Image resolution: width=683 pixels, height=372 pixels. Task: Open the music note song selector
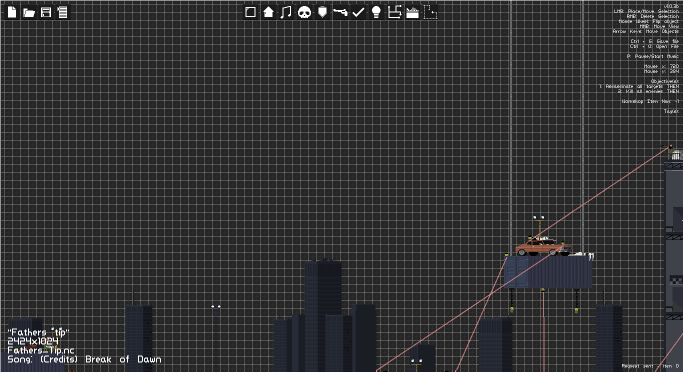pos(286,12)
